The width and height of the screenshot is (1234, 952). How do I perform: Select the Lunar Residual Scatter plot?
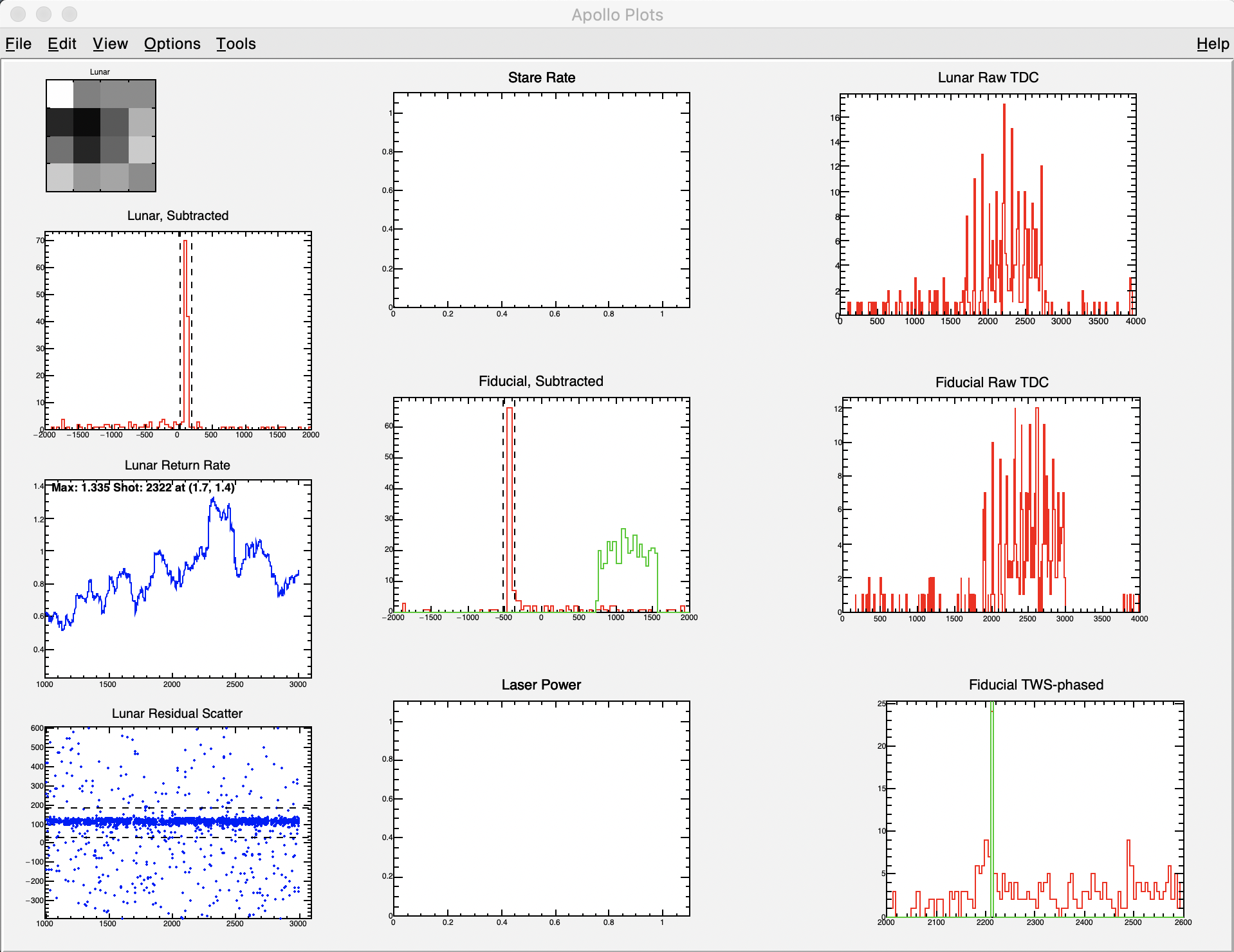click(x=178, y=823)
